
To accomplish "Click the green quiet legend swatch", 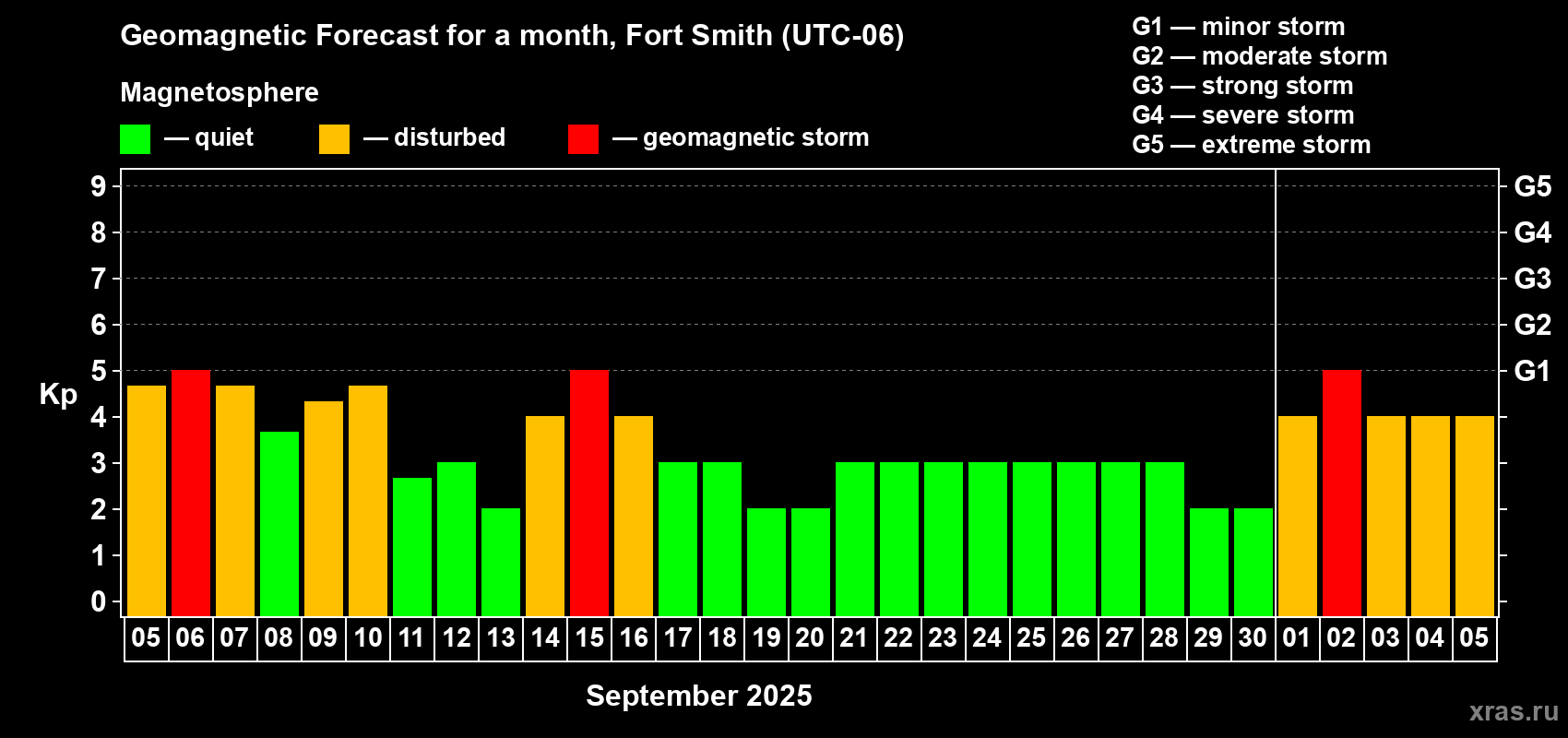I will click(x=136, y=139).
